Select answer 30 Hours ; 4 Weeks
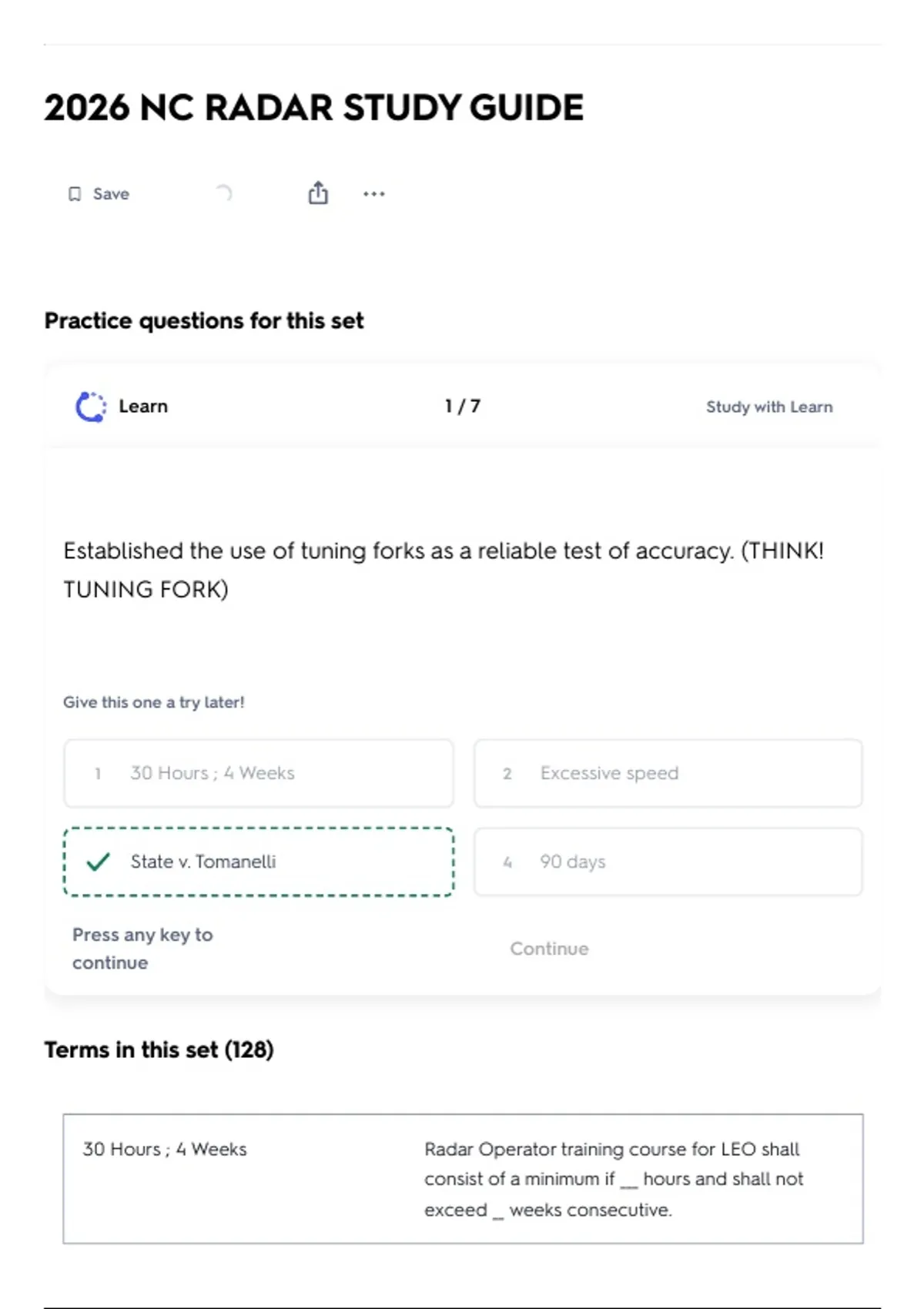Screen dimensions: 924x1309 click(259, 773)
